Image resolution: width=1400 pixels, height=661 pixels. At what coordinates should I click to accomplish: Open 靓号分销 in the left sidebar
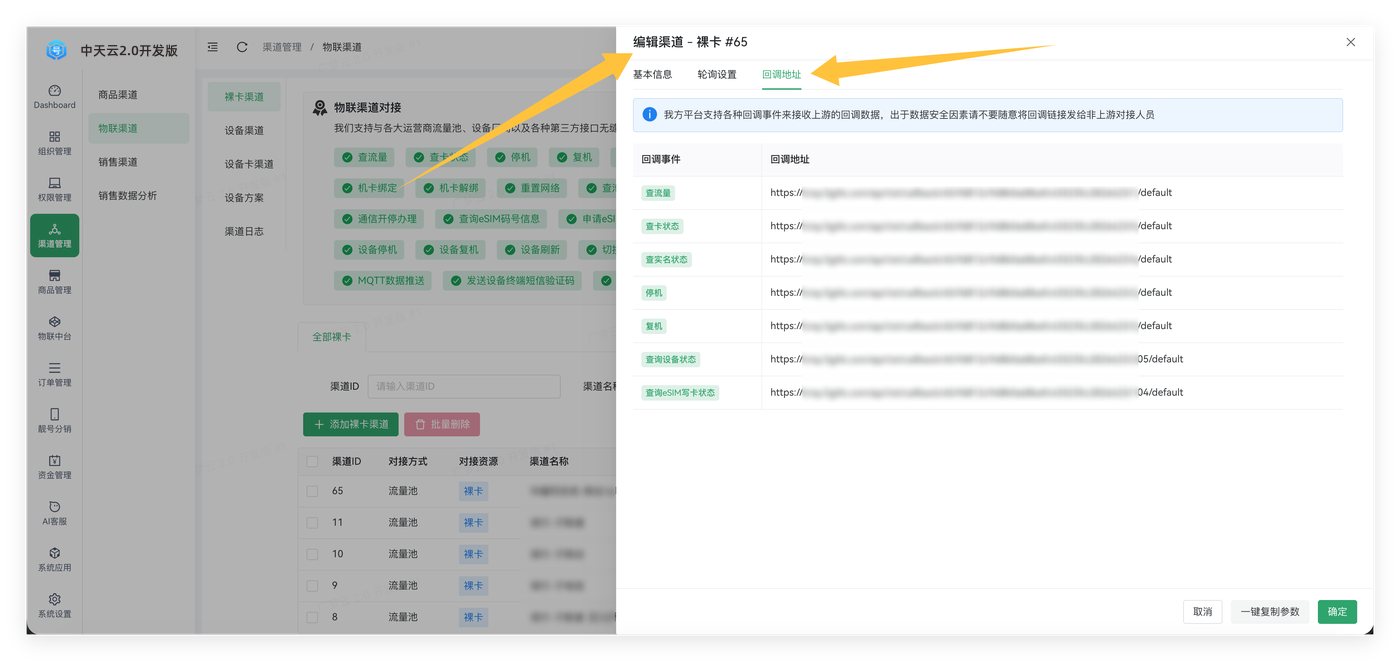[x=54, y=420]
